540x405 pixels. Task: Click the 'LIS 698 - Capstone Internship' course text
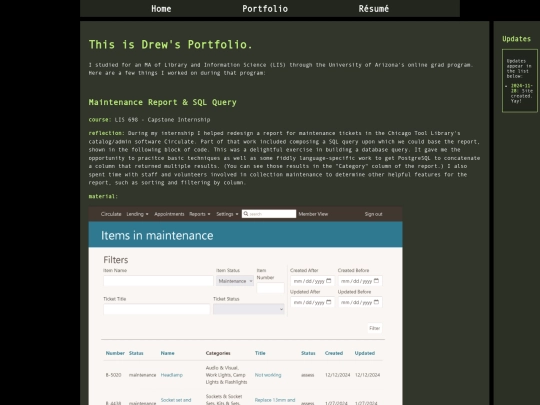162,120
